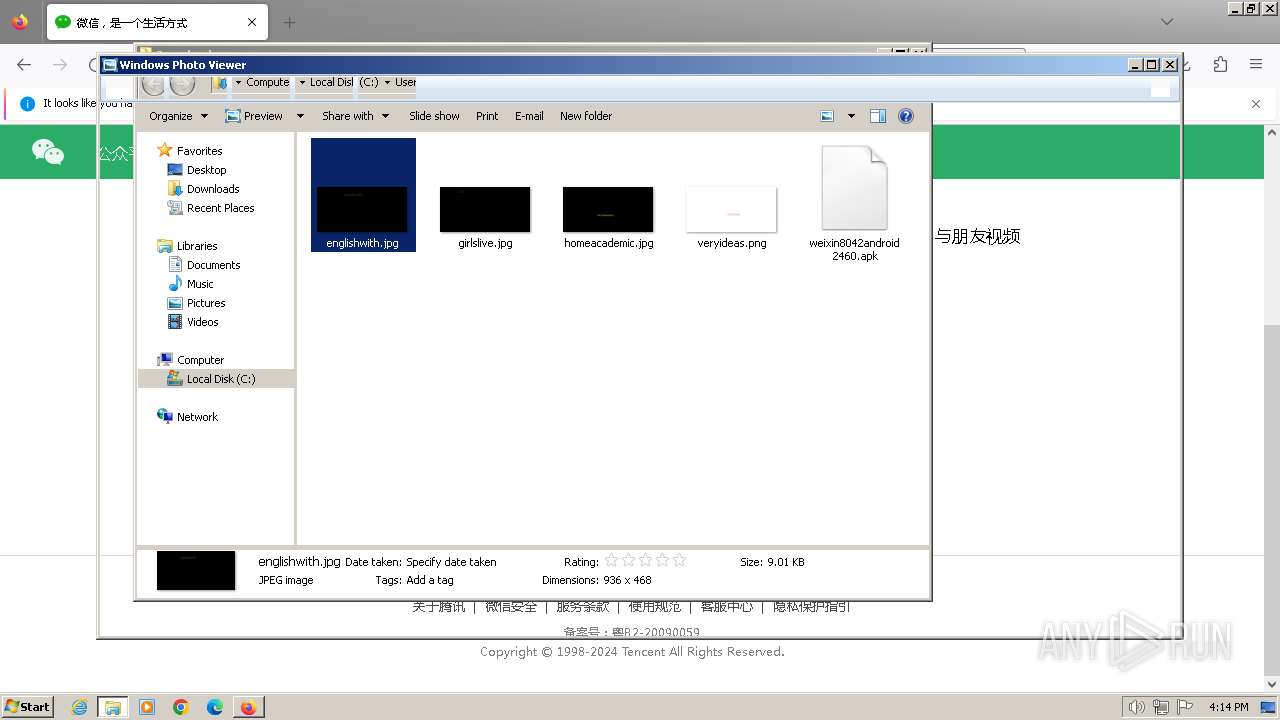Click the details pane preview thumbnail
The height and width of the screenshot is (720, 1280).
(x=196, y=570)
